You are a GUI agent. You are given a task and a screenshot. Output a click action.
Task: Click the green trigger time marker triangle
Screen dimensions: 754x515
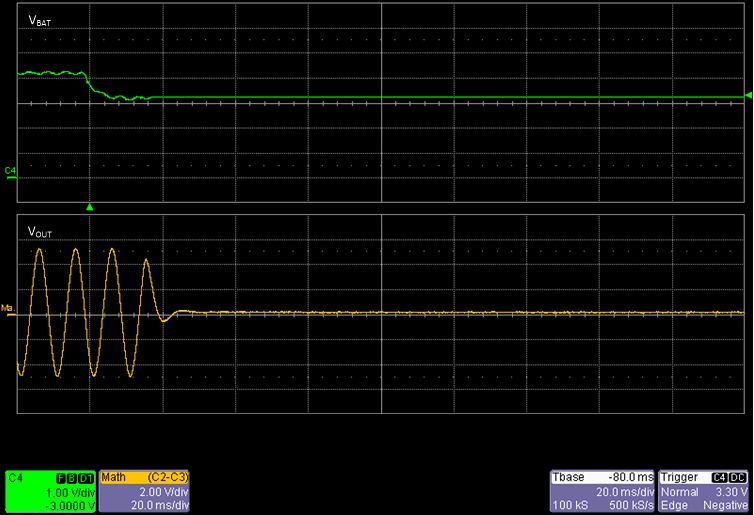(x=90, y=207)
